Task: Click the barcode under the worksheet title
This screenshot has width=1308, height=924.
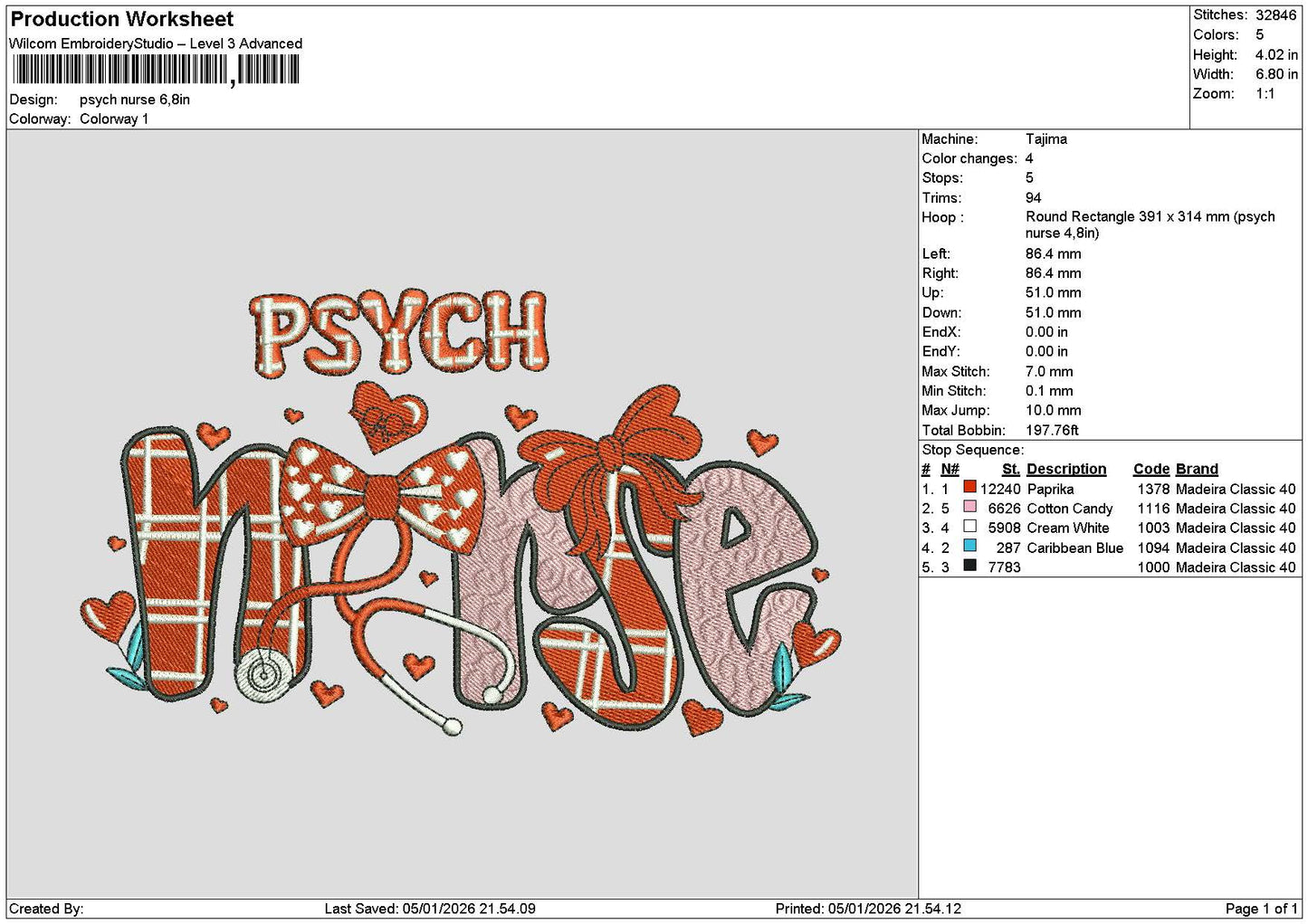Action: pos(155,70)
